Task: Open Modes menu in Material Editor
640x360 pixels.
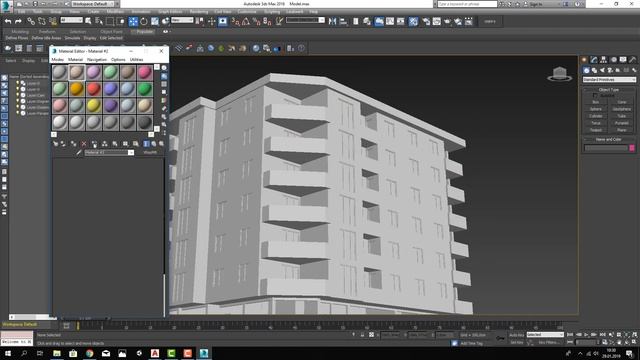Action: coord(58,60)
